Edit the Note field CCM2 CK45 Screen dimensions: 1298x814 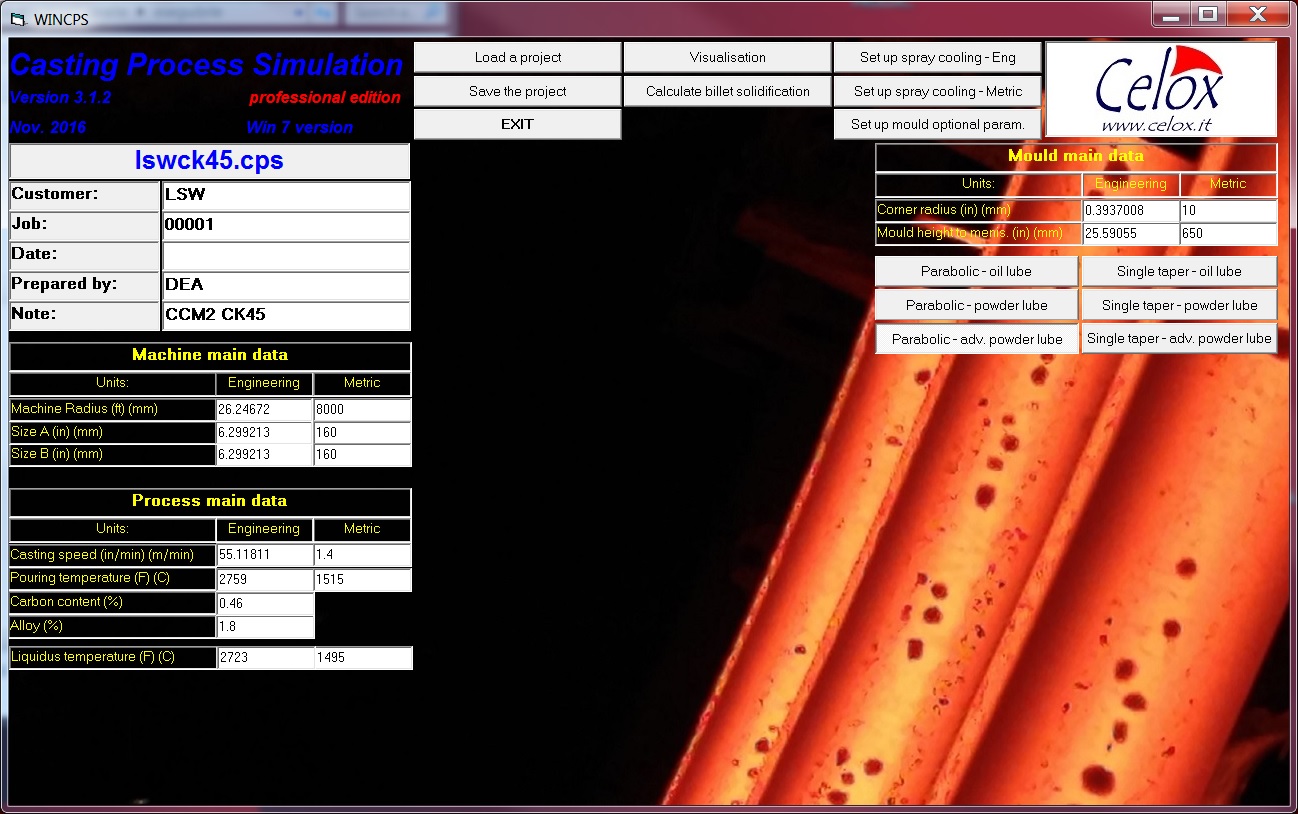coord(286,316)
